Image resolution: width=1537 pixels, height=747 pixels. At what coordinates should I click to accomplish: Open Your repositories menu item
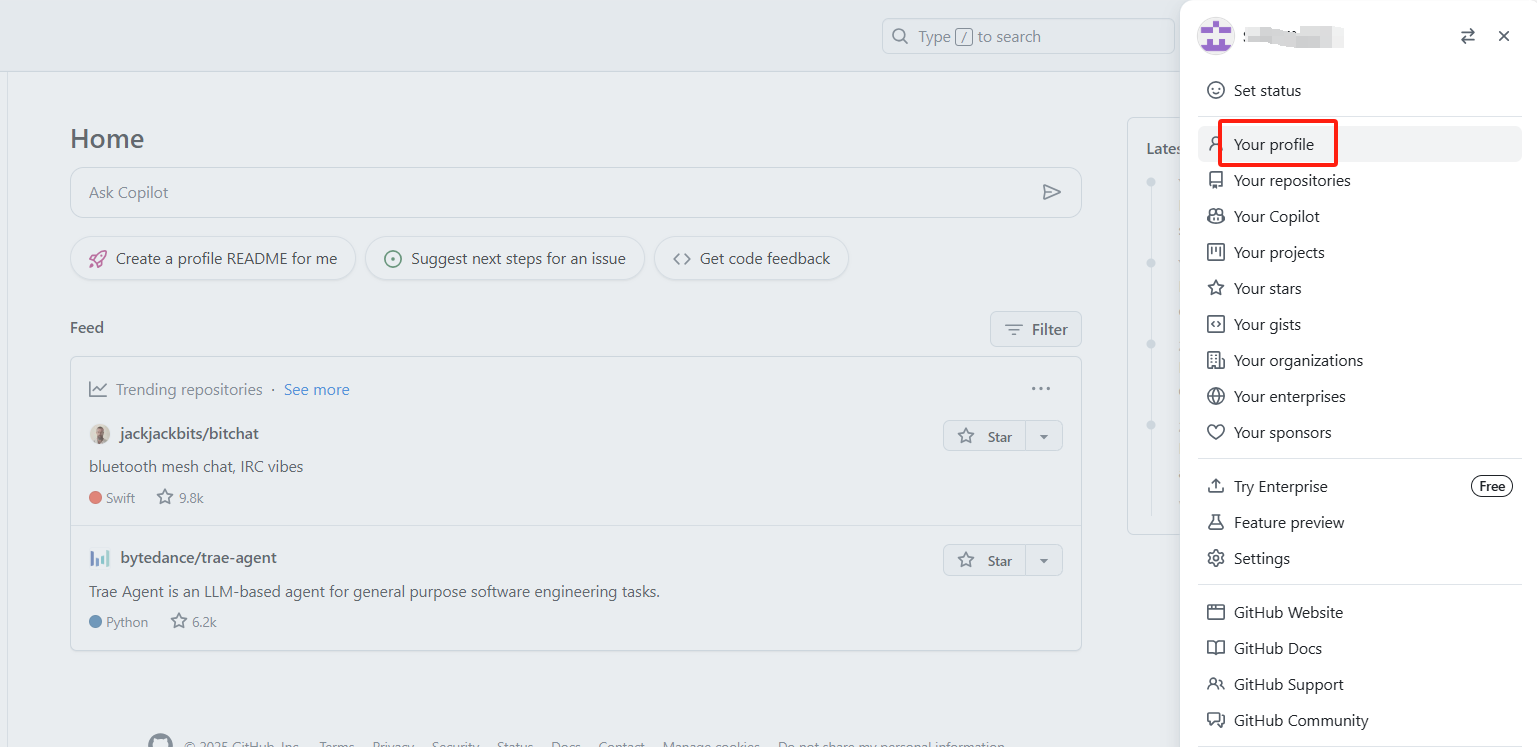(1360, 180)
